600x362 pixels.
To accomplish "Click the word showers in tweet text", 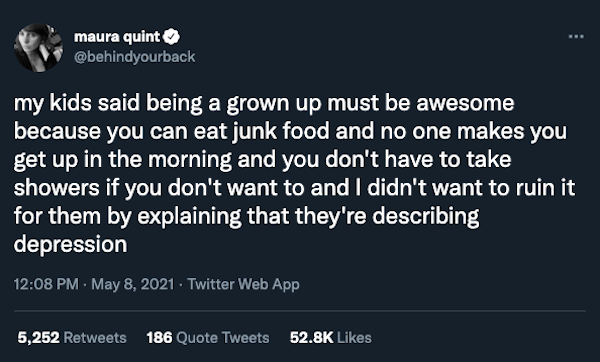I will 57,188.
